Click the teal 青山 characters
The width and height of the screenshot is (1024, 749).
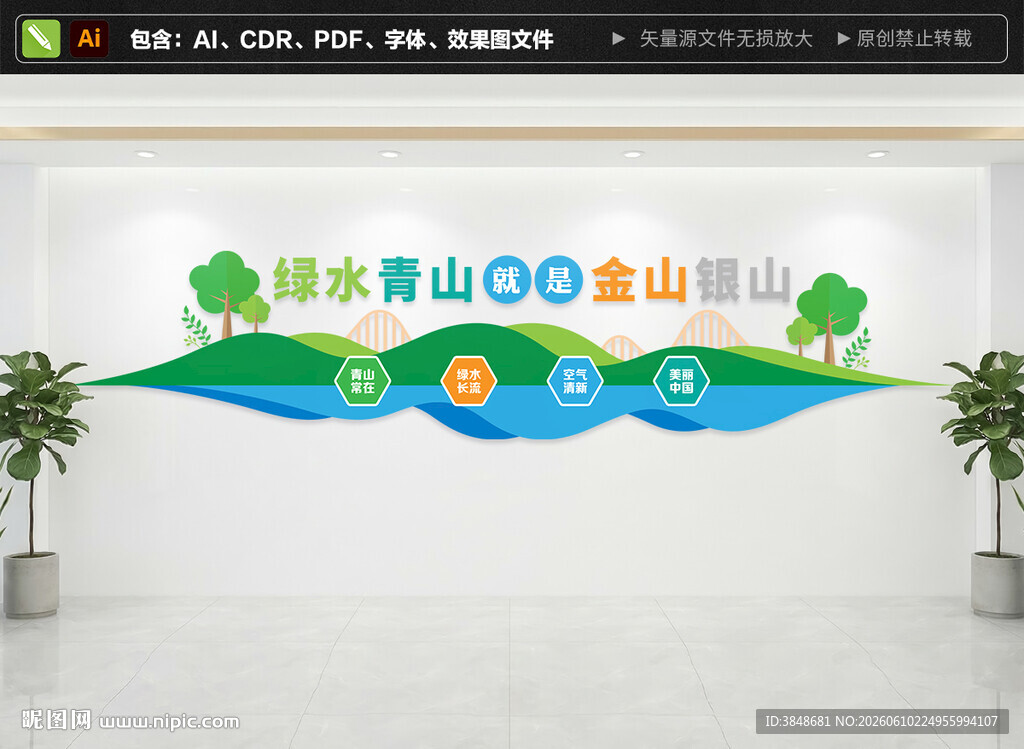[x=426, y=279]
